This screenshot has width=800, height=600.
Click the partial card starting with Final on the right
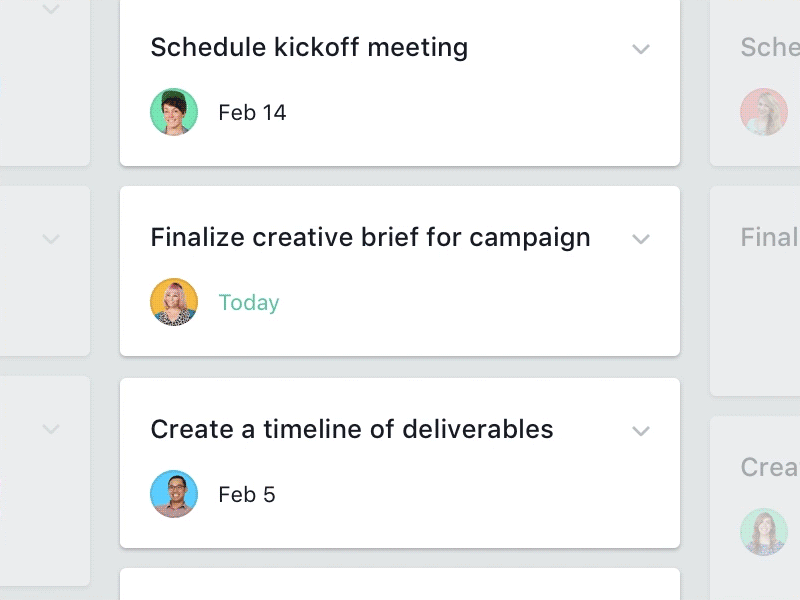pos(768,238)
